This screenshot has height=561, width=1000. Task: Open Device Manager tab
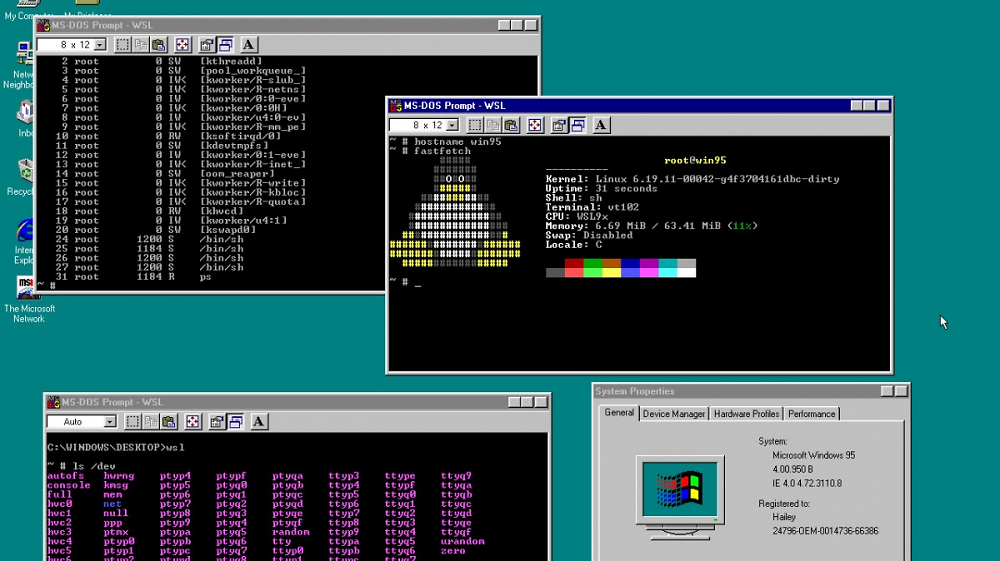click(x=673, y=414)
